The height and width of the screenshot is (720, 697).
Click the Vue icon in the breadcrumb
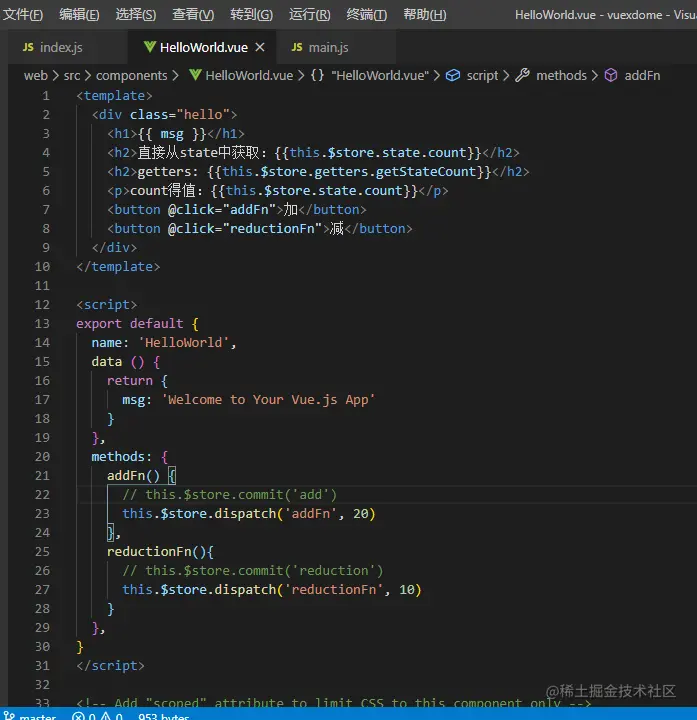(195, 75)
